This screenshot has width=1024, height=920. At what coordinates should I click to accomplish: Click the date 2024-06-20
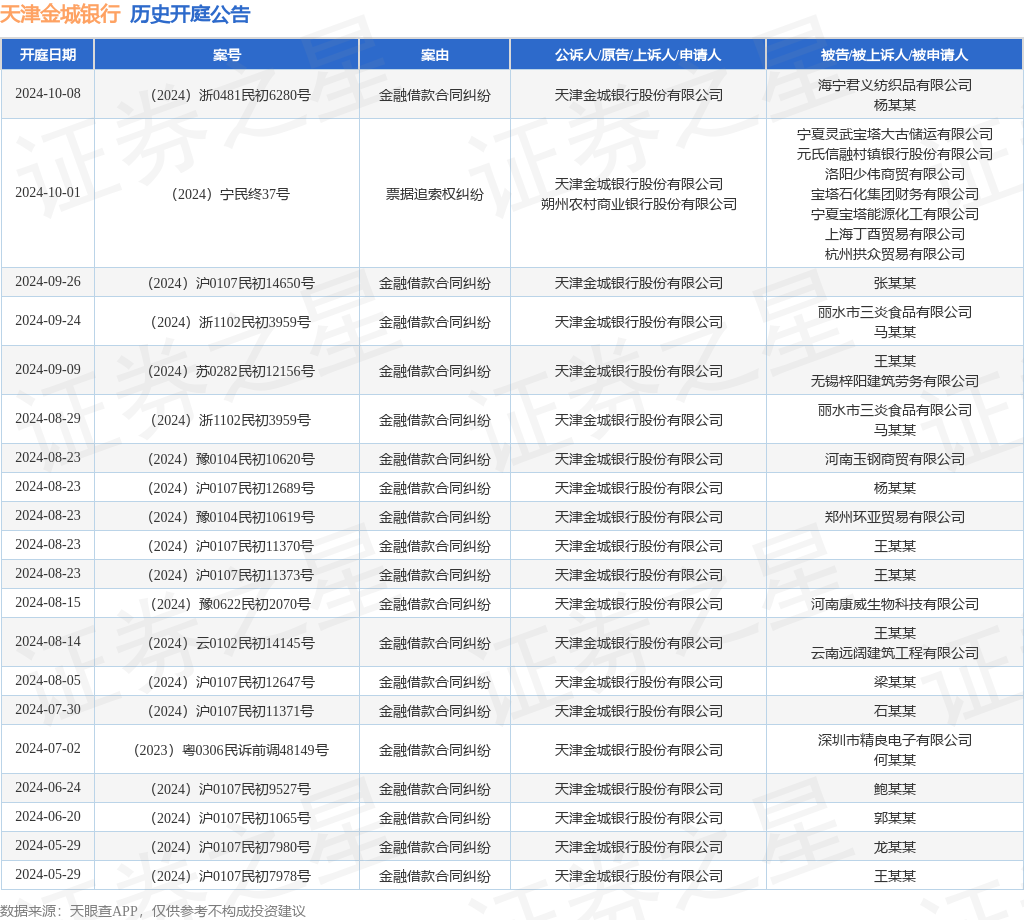coord(48,817)
